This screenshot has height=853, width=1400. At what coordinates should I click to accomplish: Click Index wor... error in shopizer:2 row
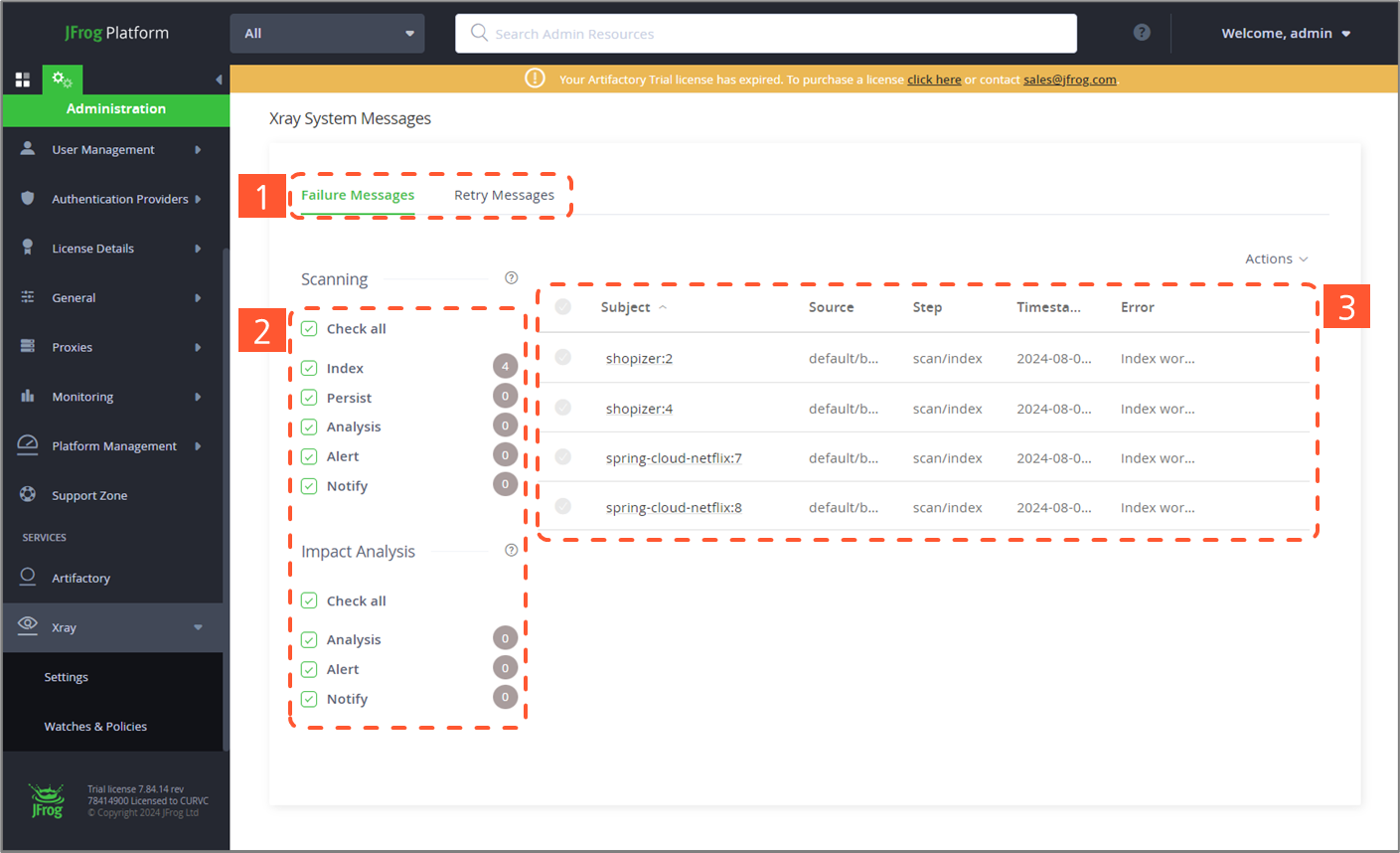coord(1158,359)
